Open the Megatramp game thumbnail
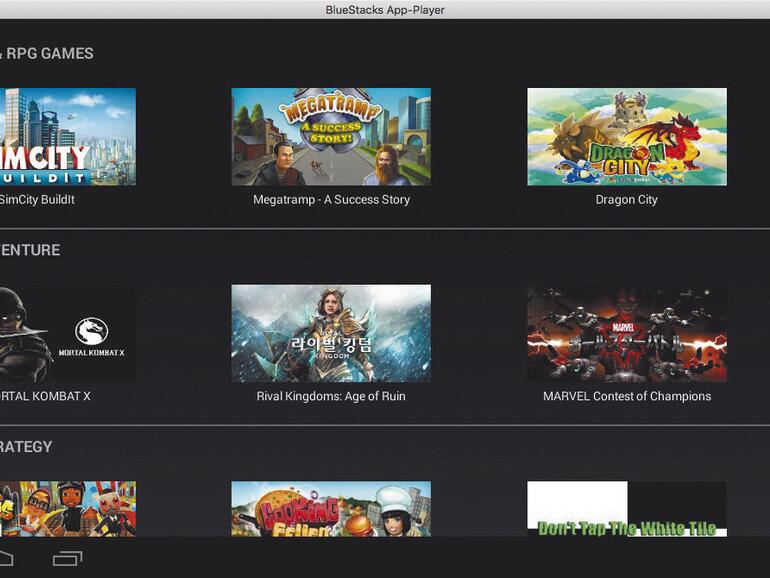Screen dimensions: 770x578 (331, 137)
